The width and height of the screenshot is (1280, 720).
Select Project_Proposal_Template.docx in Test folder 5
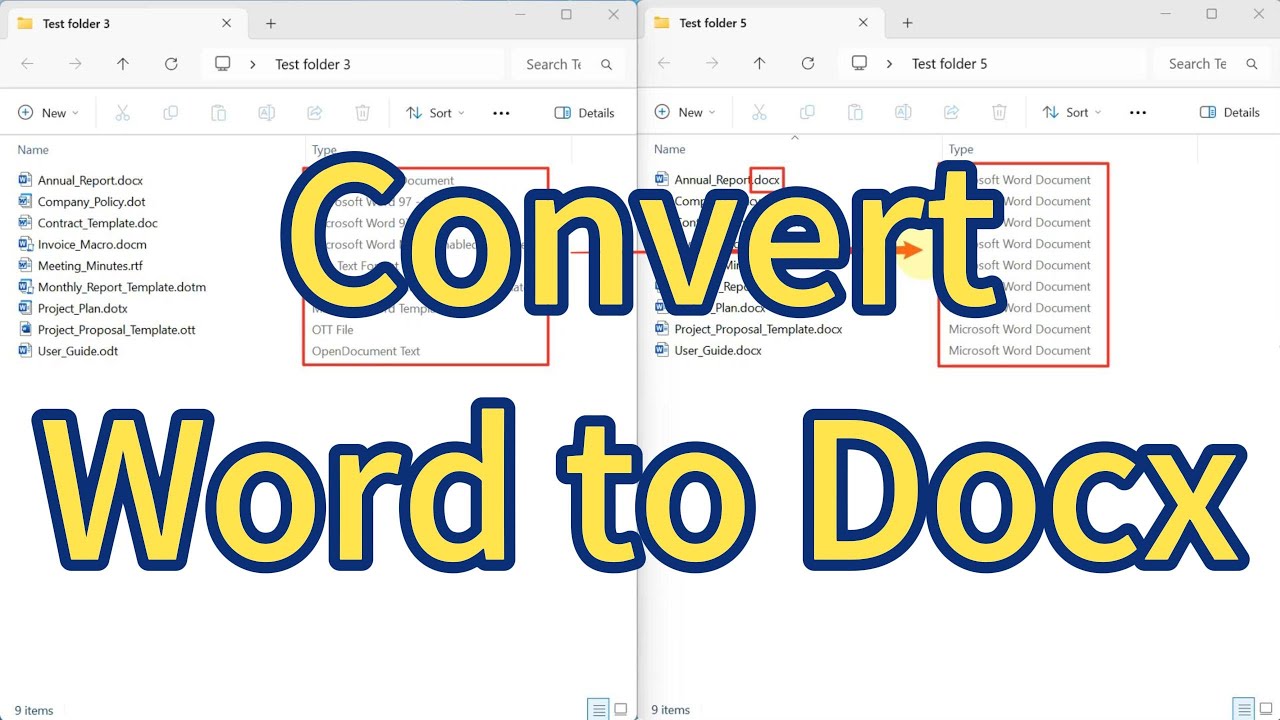(748, 329)
